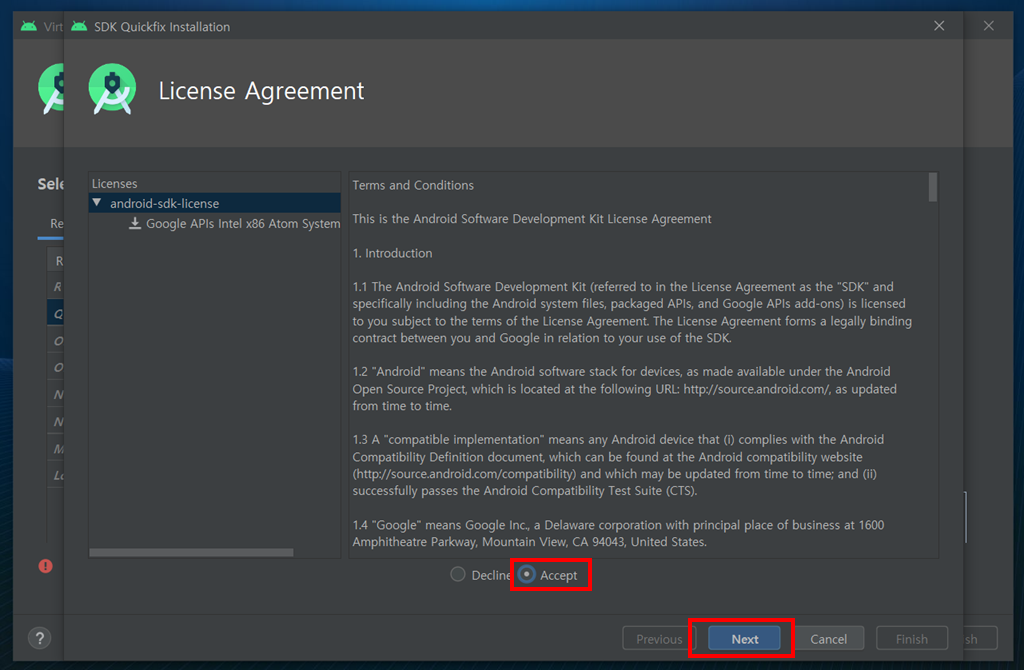Click the License Agreement title text
The width and height of the screenshot is (1024, 670).
(x=261, y=90)
